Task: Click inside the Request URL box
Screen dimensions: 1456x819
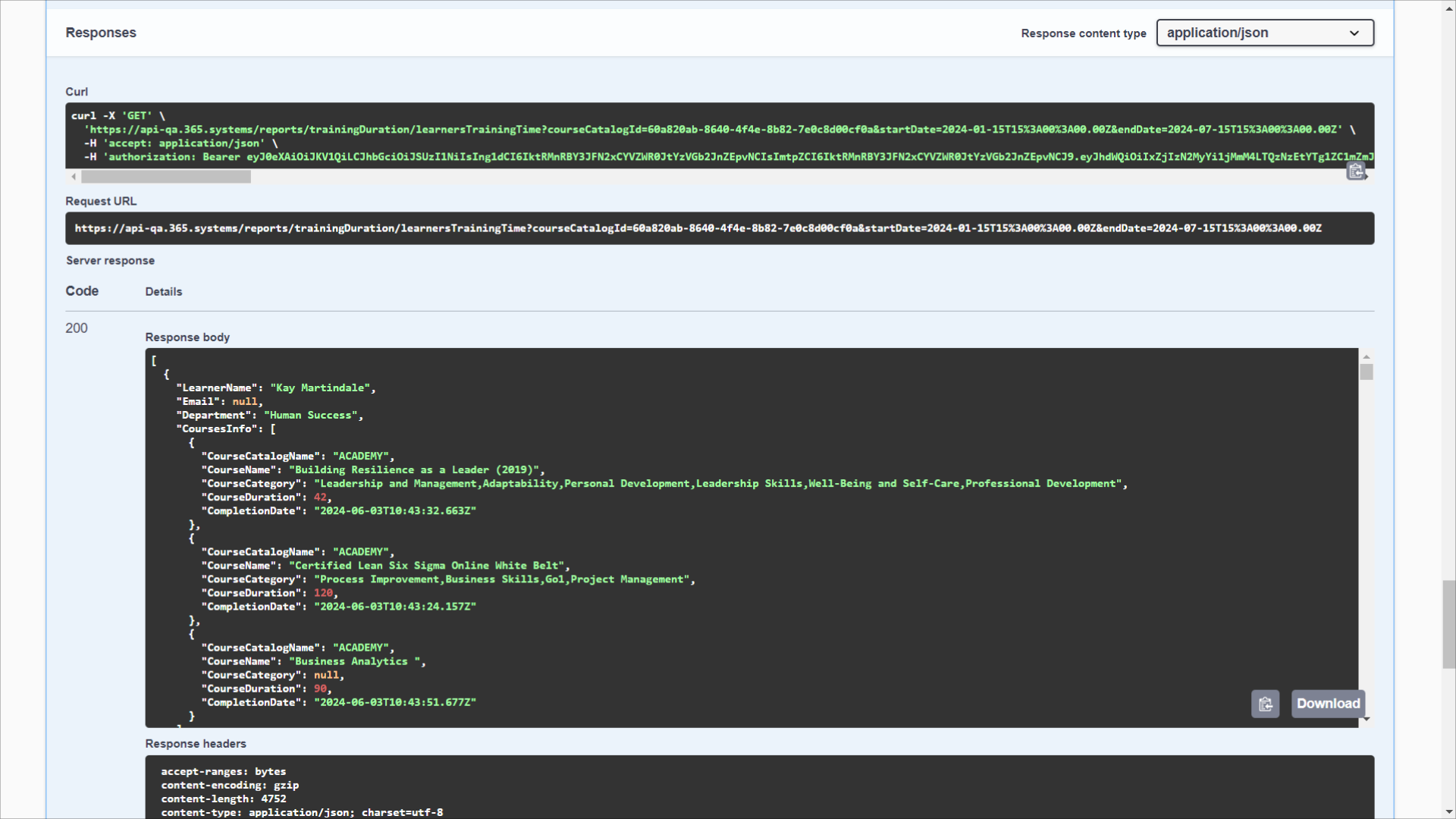Action: click(698, 228)
